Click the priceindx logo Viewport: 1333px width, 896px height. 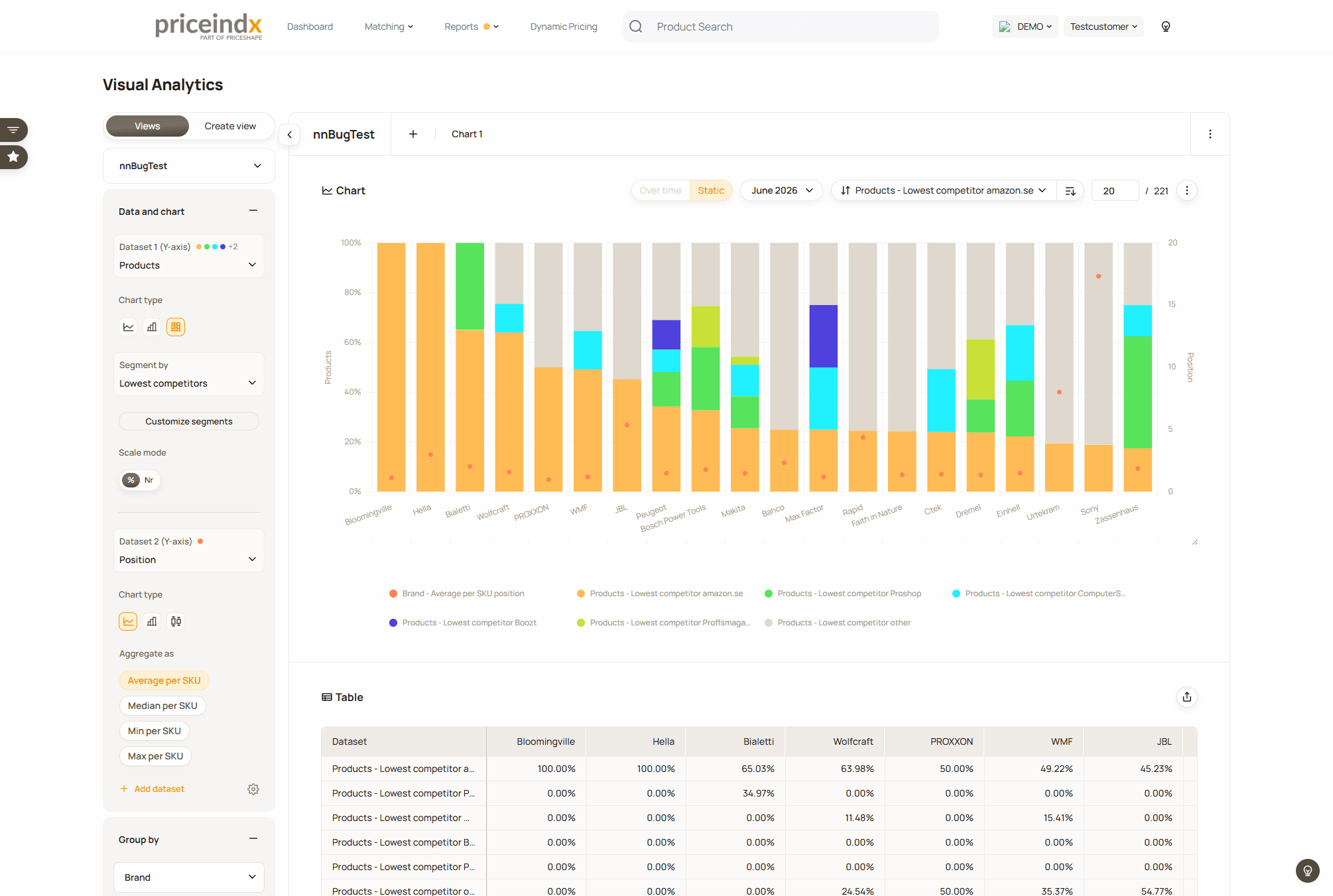208,27
